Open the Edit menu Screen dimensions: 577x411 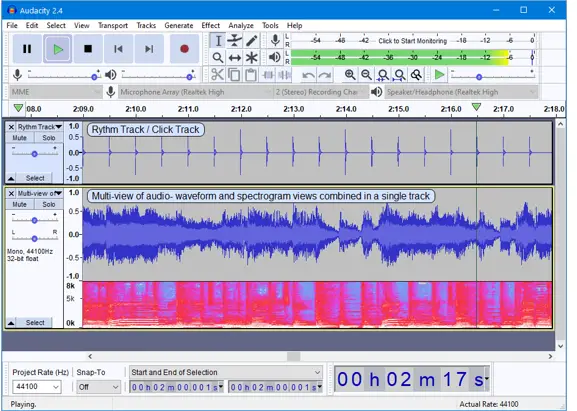tap(32, 25)
